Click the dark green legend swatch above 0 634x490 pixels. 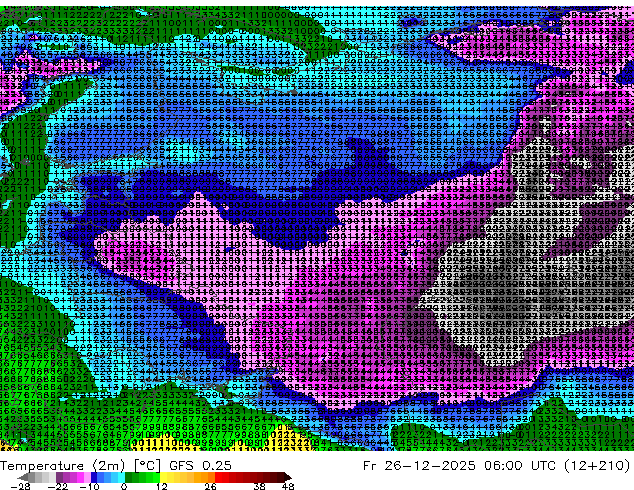coord(128,477)
